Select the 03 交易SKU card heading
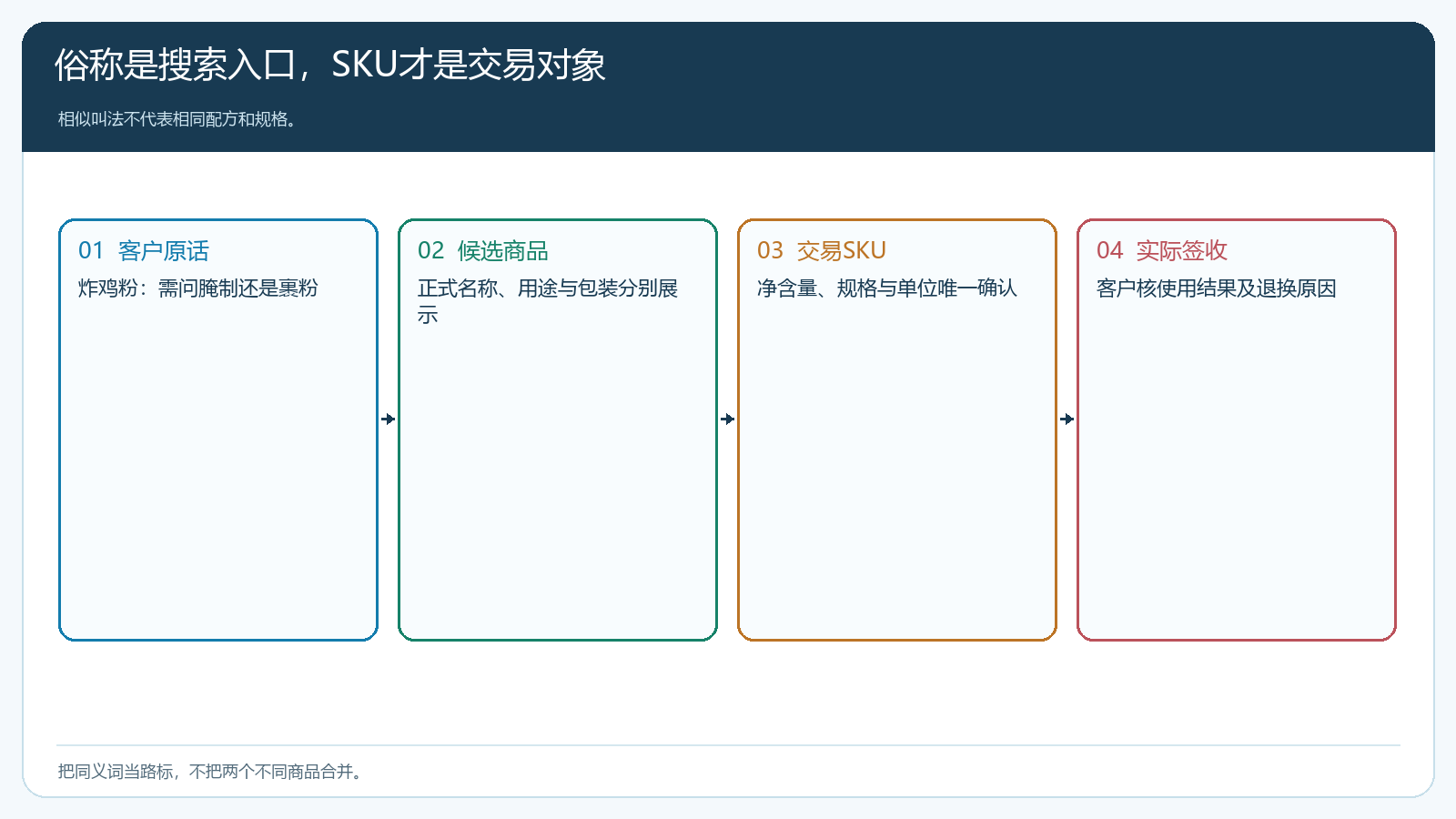This screenshot has width=1456, height=819. point(822,250)
